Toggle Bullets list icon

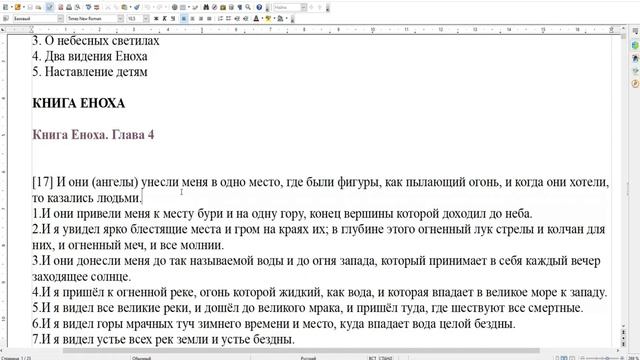pyautogui.click(x=229, y=18)
